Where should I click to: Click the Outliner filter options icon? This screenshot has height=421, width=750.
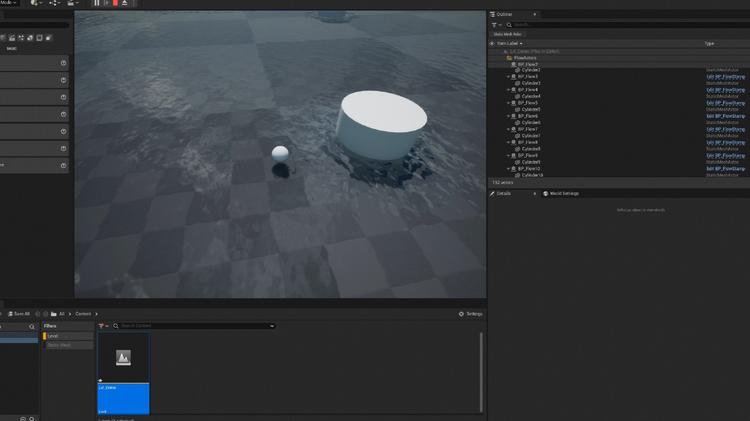tap(496, 25)
